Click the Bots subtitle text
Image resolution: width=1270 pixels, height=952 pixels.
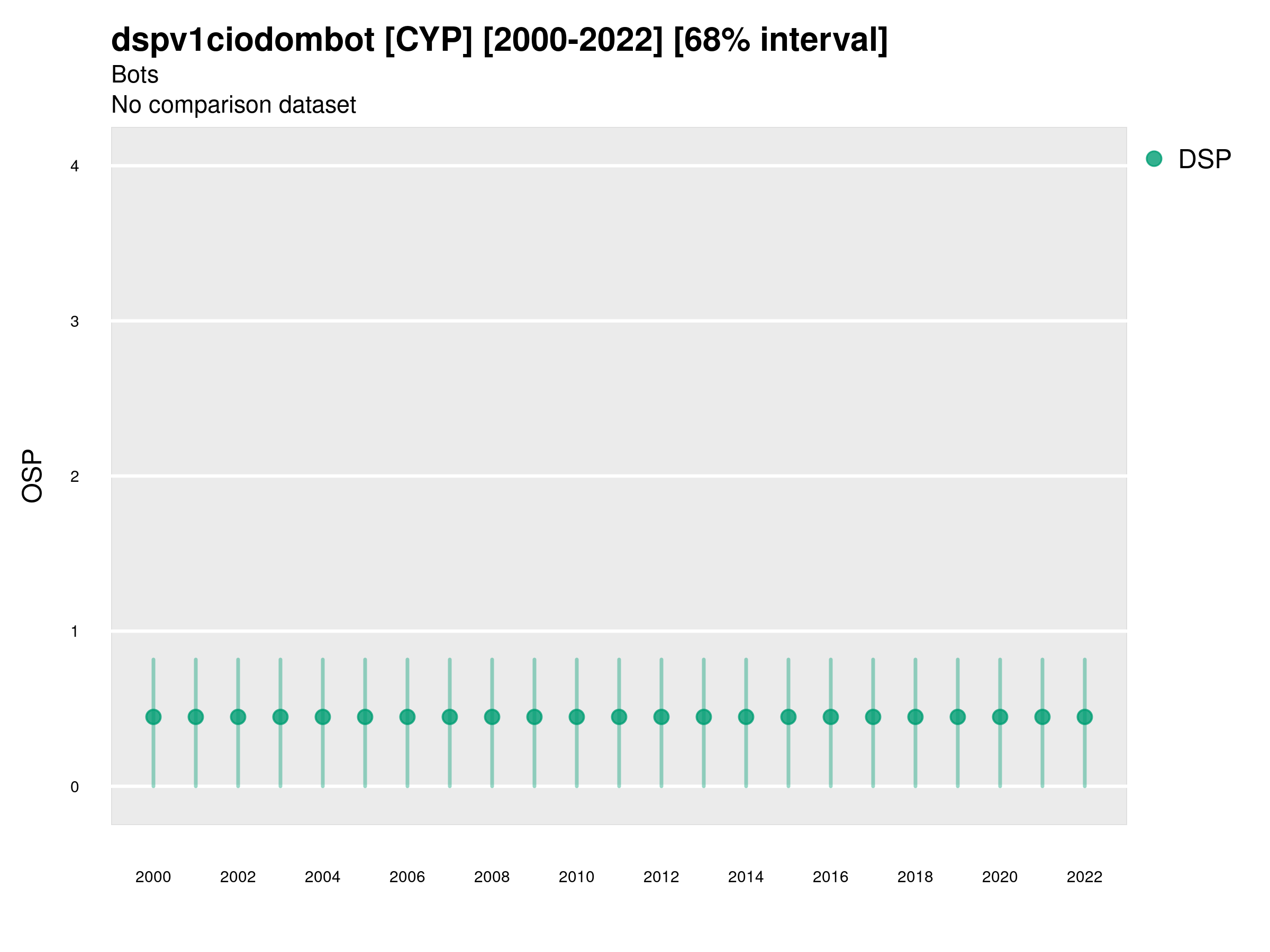pyautogui.click(x=134, y=75)
